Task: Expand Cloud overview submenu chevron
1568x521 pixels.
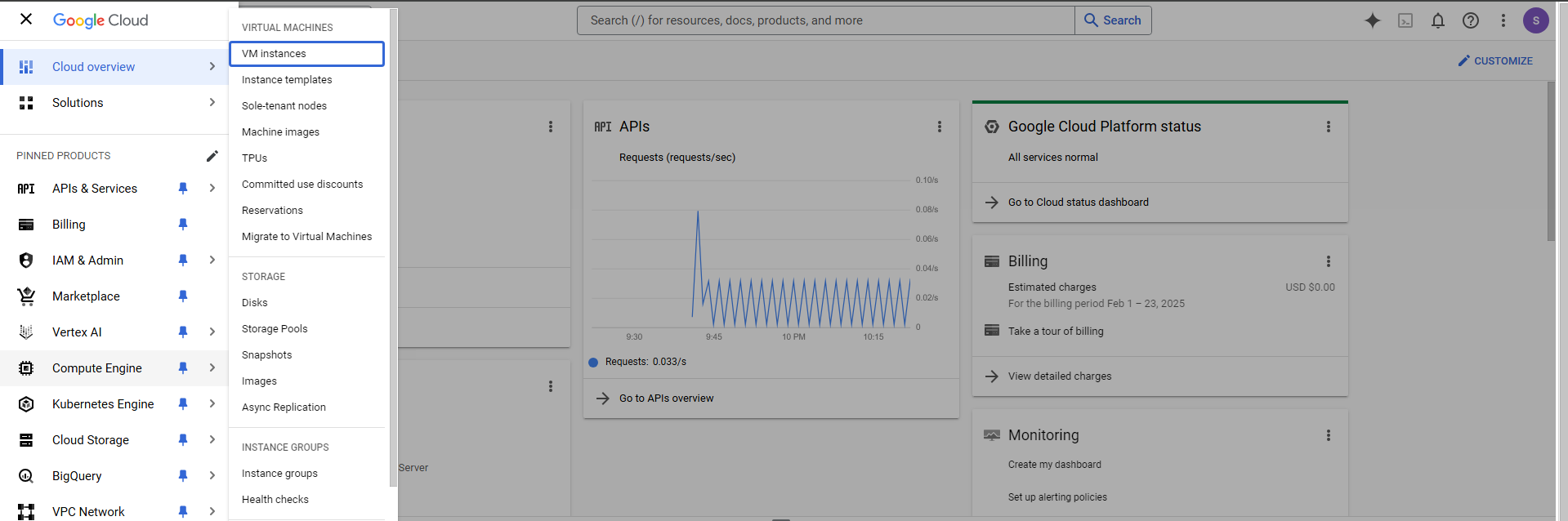Action: [212, 66]
